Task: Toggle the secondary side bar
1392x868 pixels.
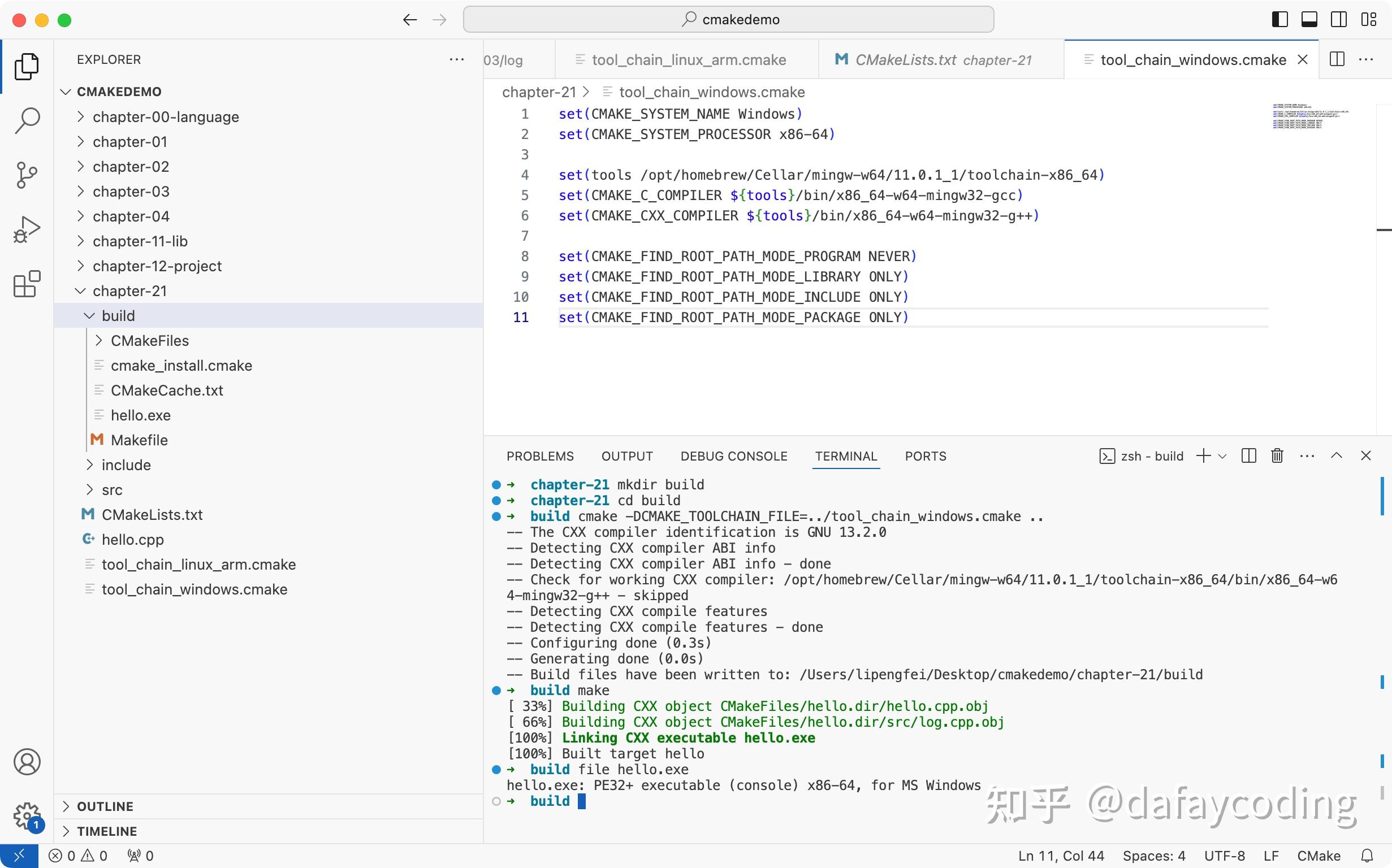Action: point(1339,19)
